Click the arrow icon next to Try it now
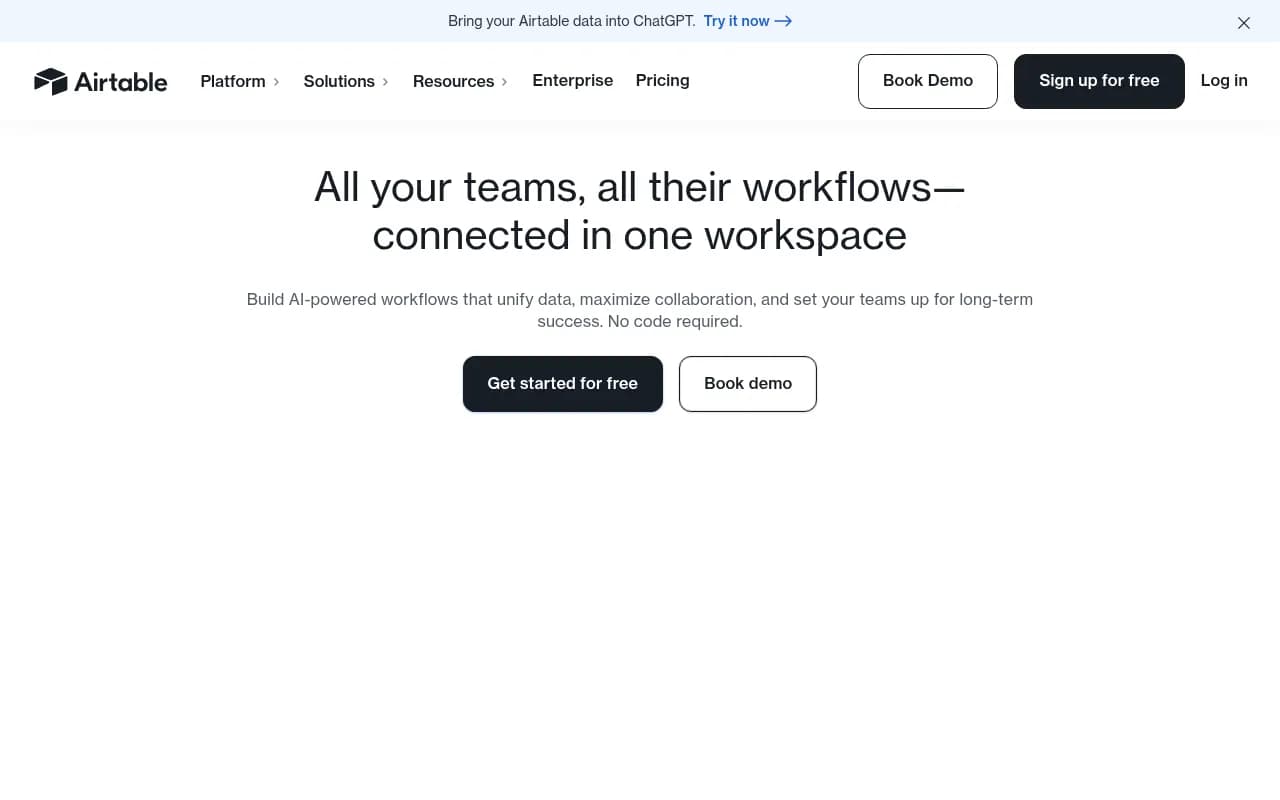This screenshot has height=800, width=1280. [782, 21]
